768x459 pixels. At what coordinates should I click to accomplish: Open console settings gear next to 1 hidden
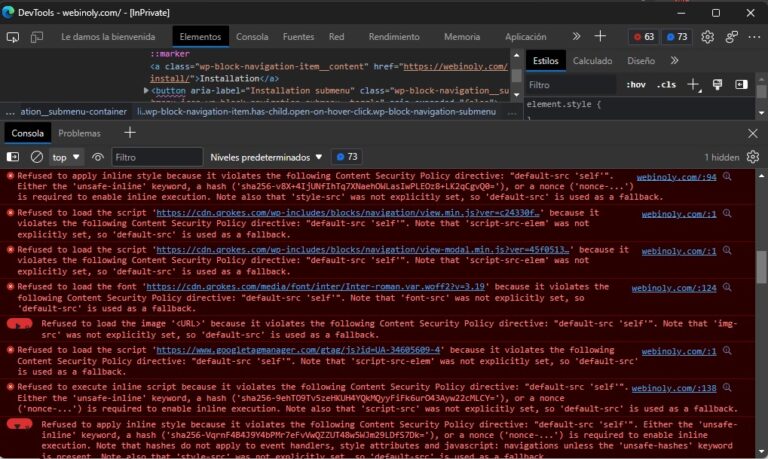[753, 157]
